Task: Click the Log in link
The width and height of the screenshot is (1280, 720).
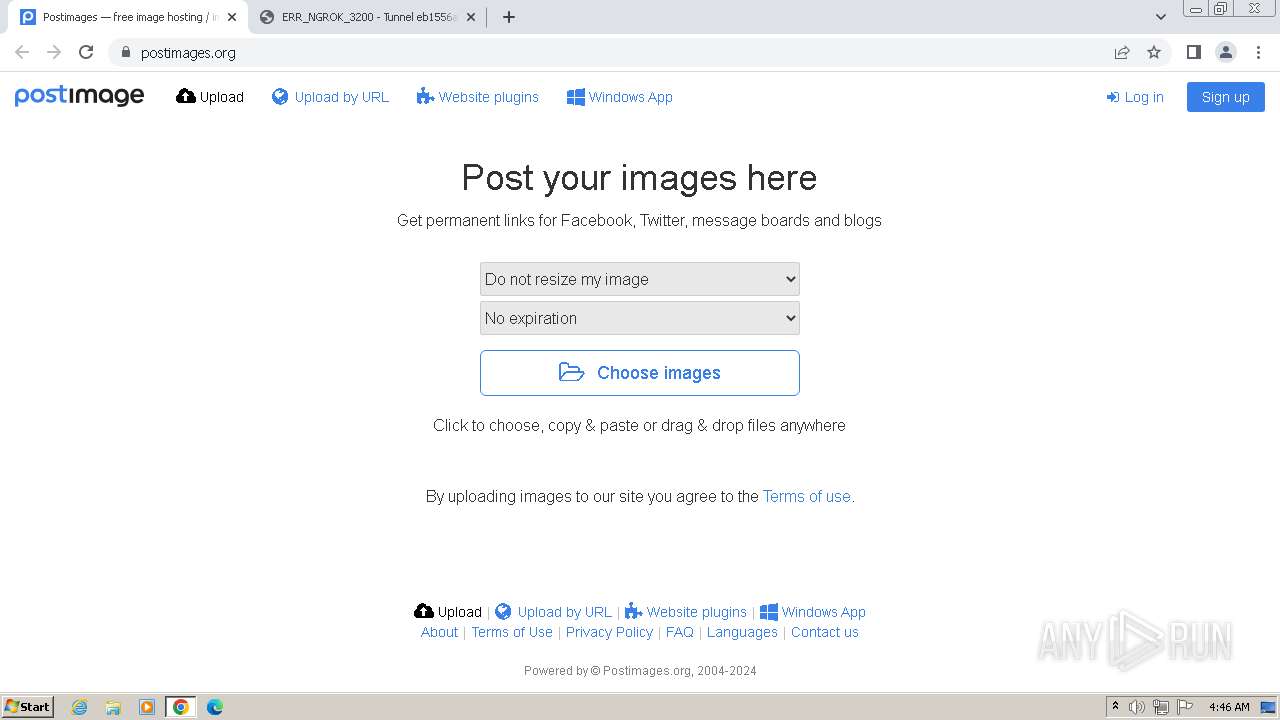Action: point(1135,97)
